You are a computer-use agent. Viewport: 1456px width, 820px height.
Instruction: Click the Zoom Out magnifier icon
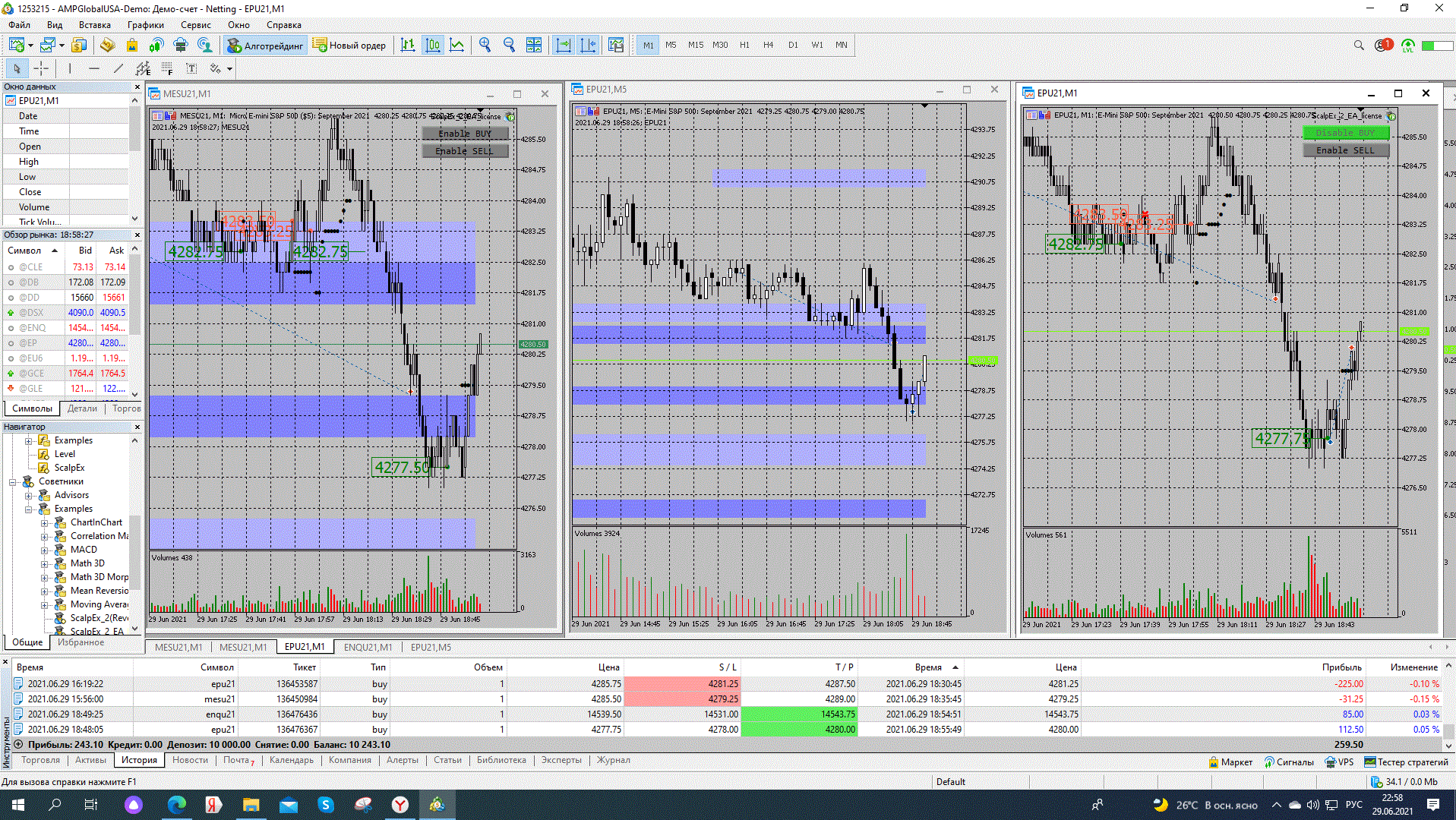509,46
